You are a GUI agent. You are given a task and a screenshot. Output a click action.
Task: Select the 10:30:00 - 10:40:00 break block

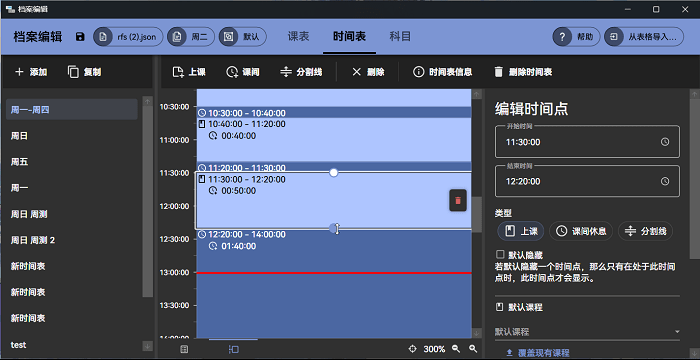[x=334, y=113]
